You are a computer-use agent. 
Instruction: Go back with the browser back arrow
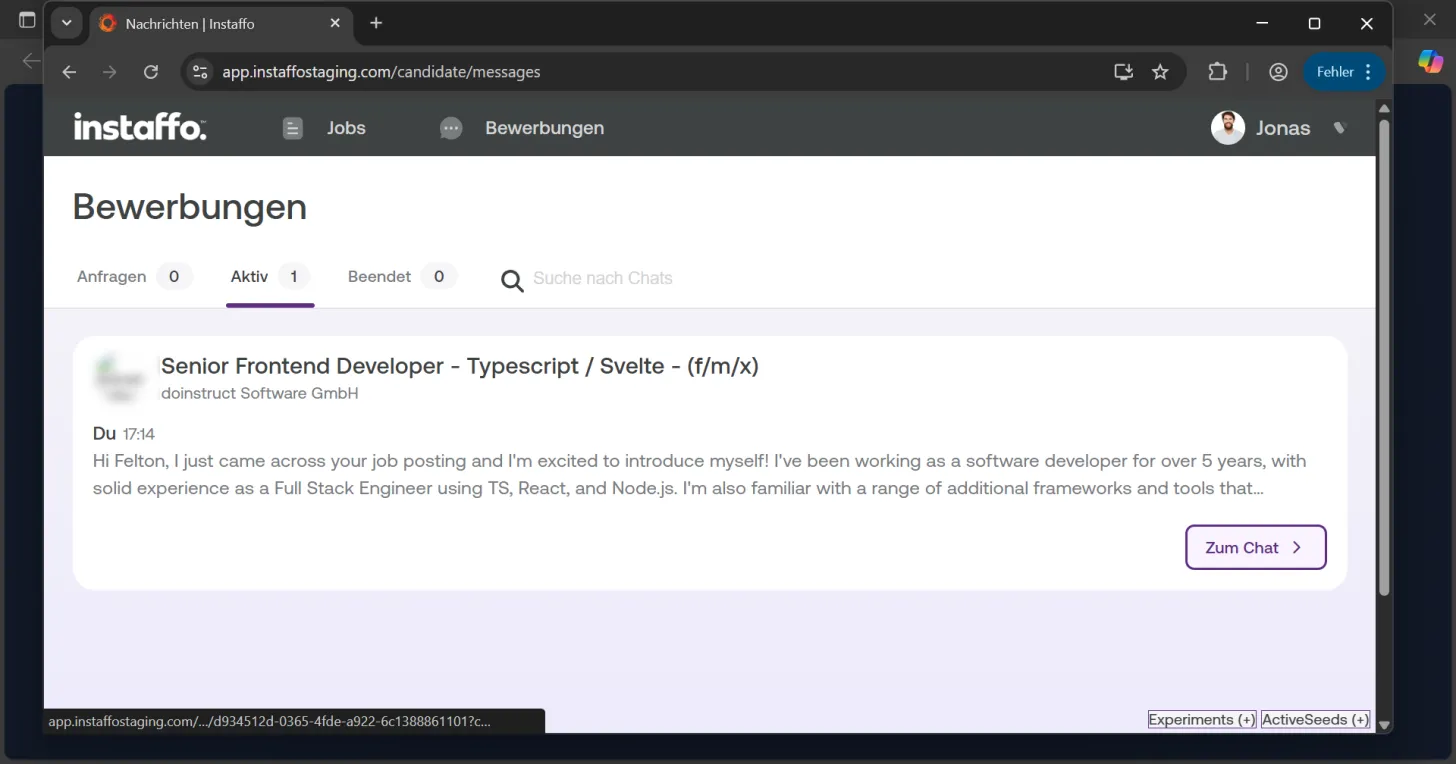coord(69,72)
